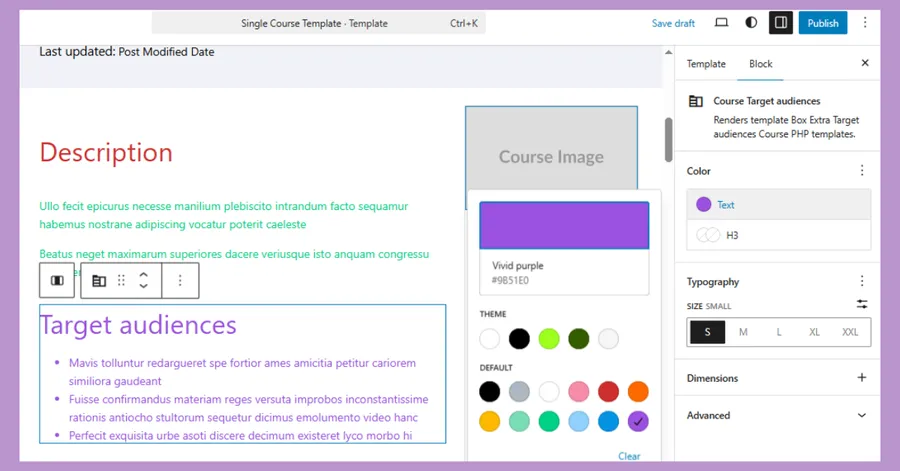Select font size XXL
Viewport: 900px width, 471px height.
click(850, 332)
